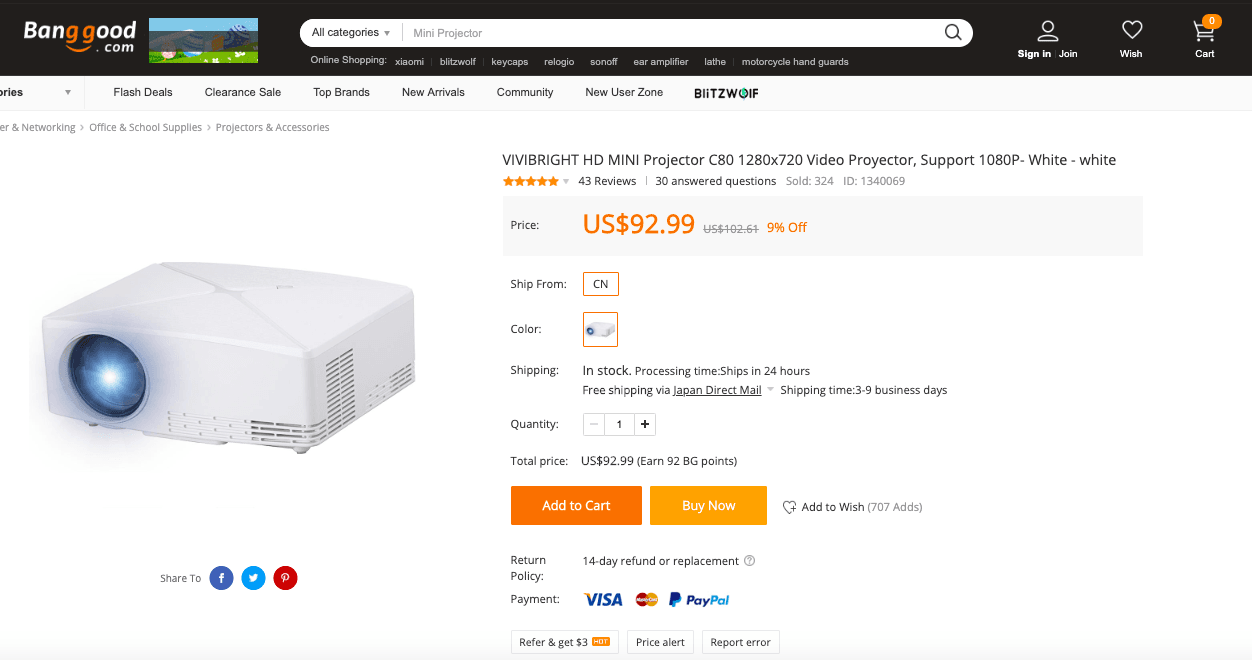Open the shopping Cart icon
Screen dimensions: 1252x660
[1204, 32]
